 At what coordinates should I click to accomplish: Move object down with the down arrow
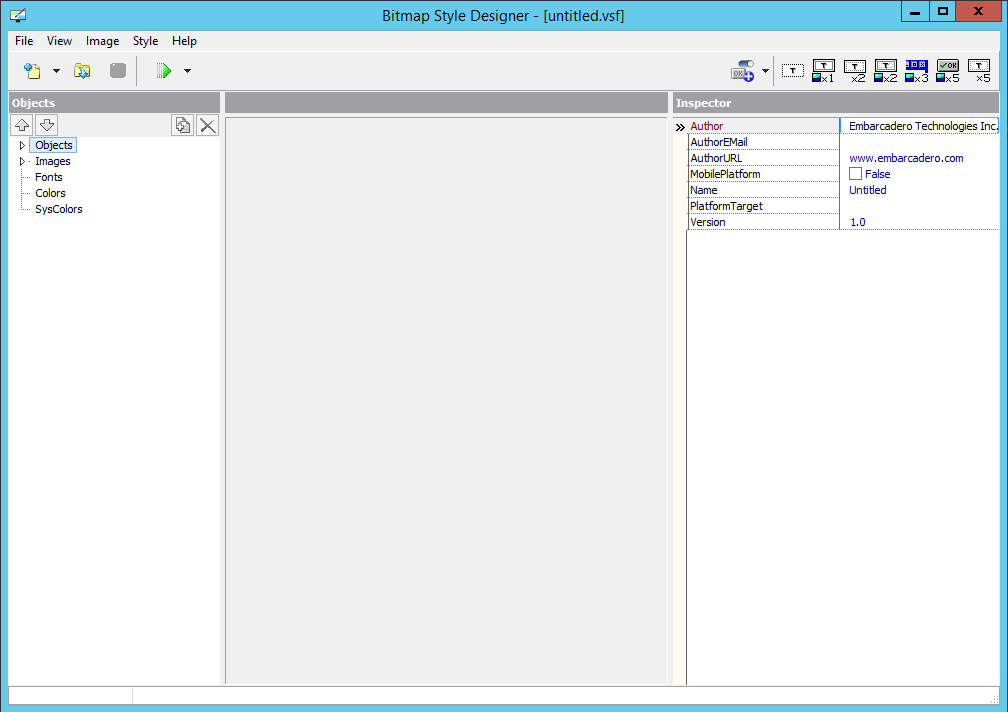click(x=47, y=125)
